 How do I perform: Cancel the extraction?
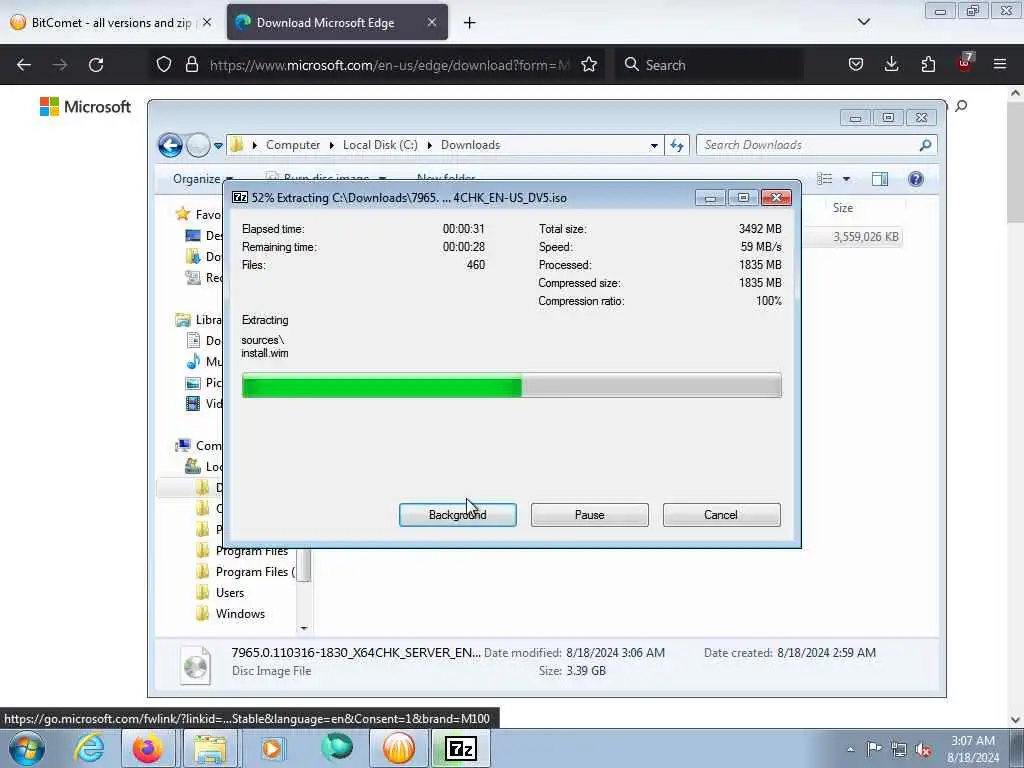(721, 515)
